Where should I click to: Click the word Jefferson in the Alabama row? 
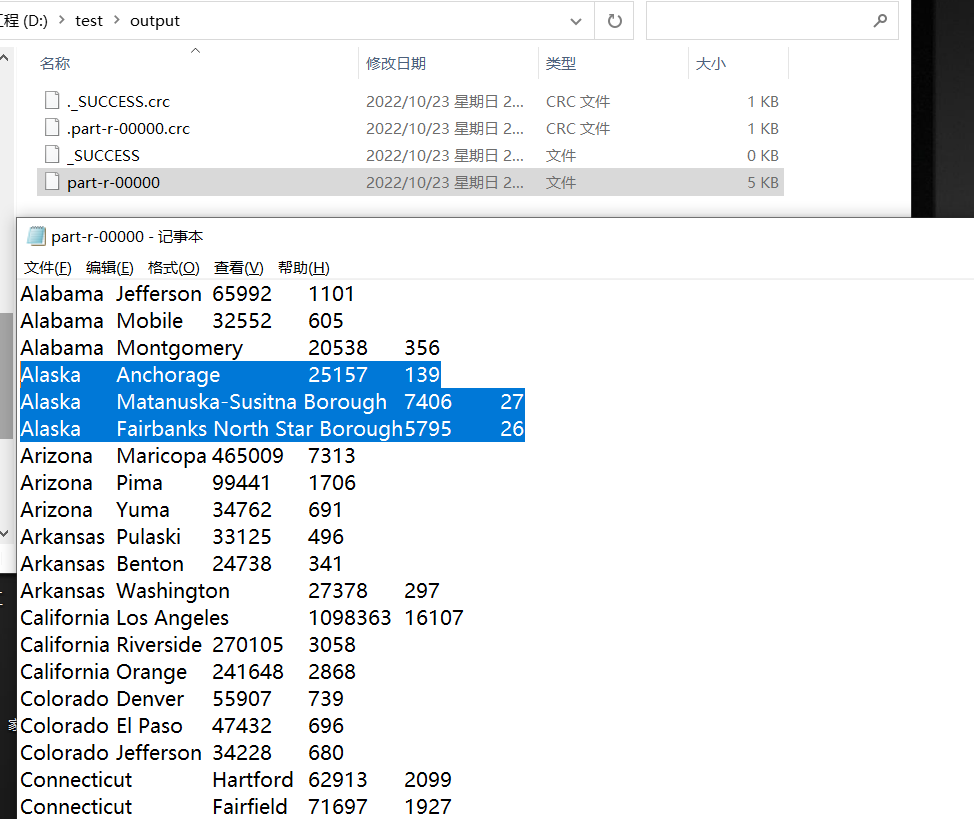(159, 294)
